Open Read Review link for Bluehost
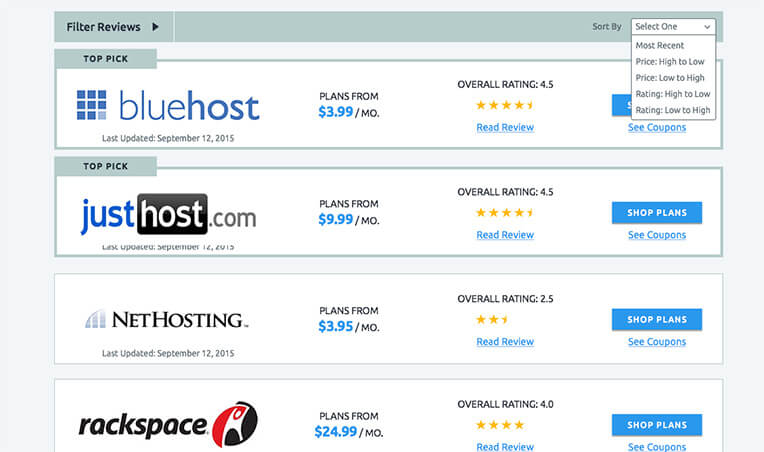The image size is (764, 452). (x=505, y=127)
